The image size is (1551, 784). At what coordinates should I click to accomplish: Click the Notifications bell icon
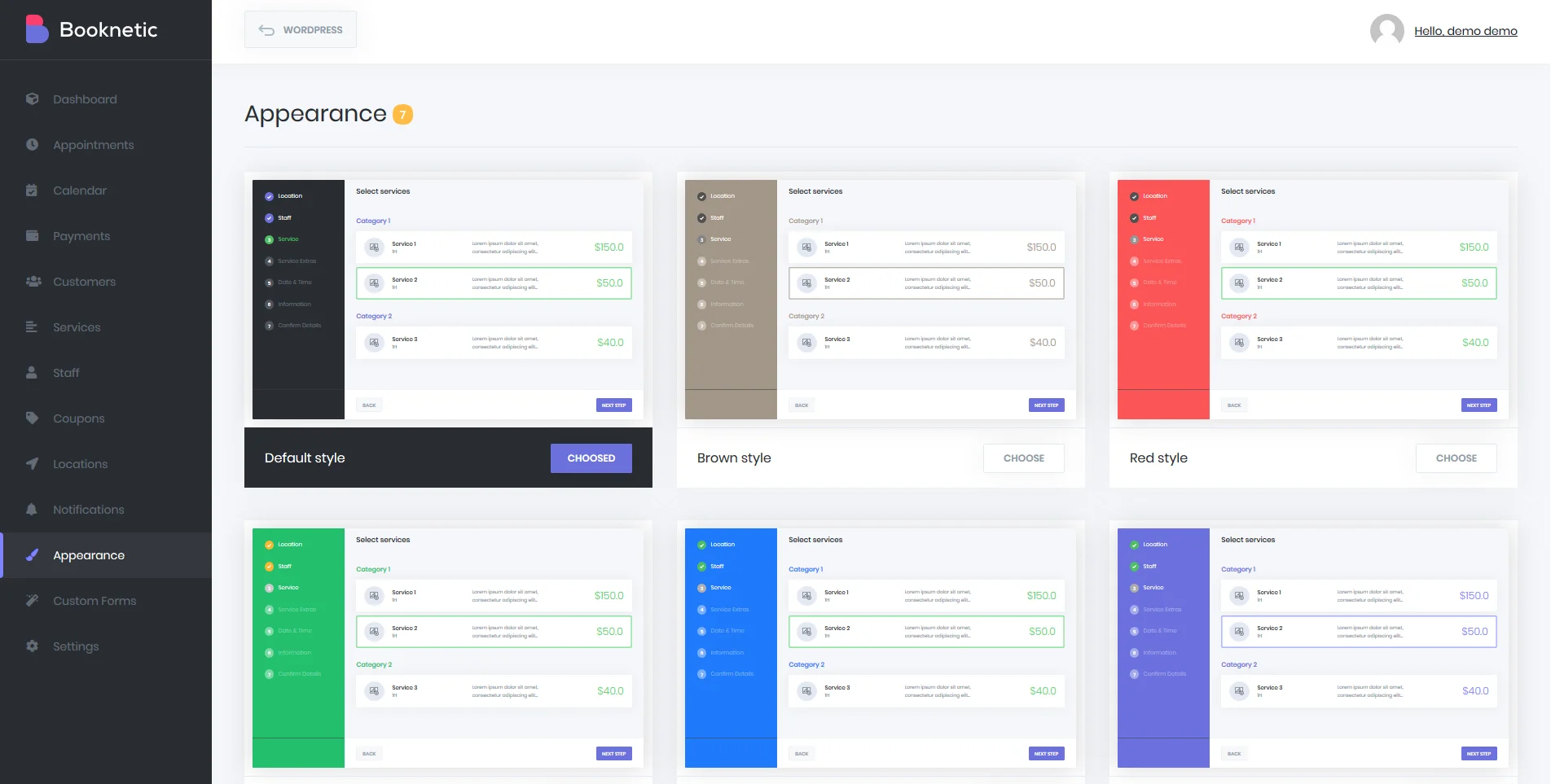tap(32, 509)
